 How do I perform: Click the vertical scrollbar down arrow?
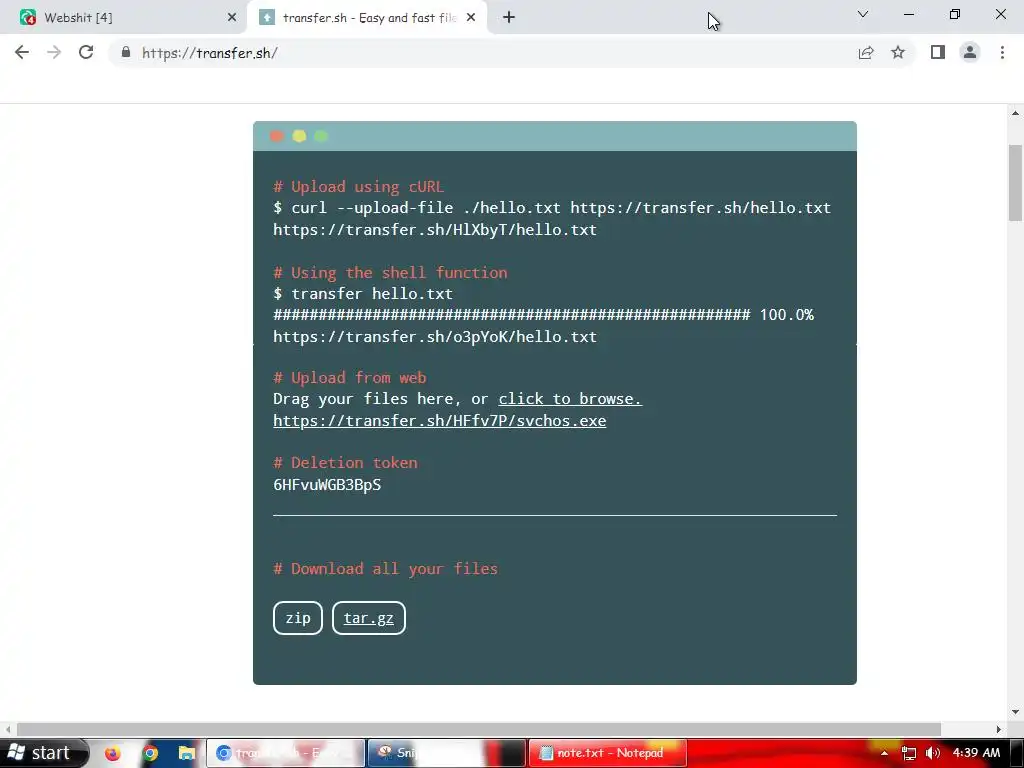coord(1016,712)
